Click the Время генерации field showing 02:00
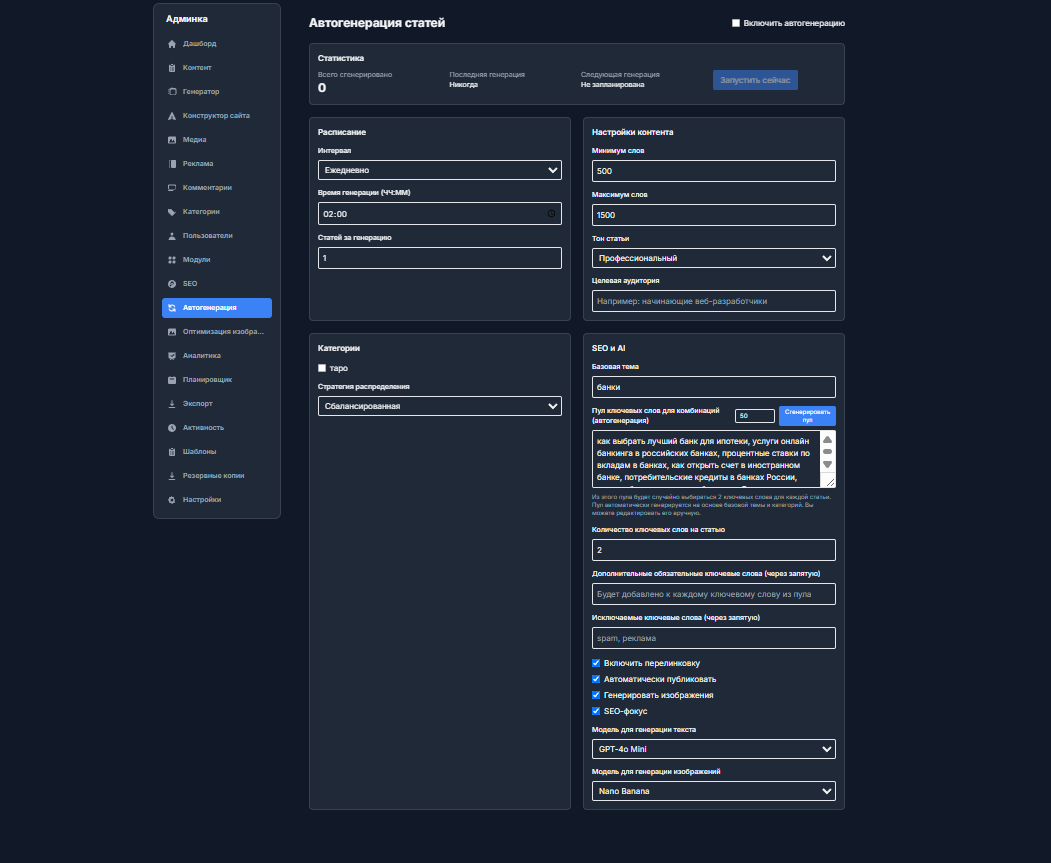Viewport: 1051px width, 863px height. (440, 214)
